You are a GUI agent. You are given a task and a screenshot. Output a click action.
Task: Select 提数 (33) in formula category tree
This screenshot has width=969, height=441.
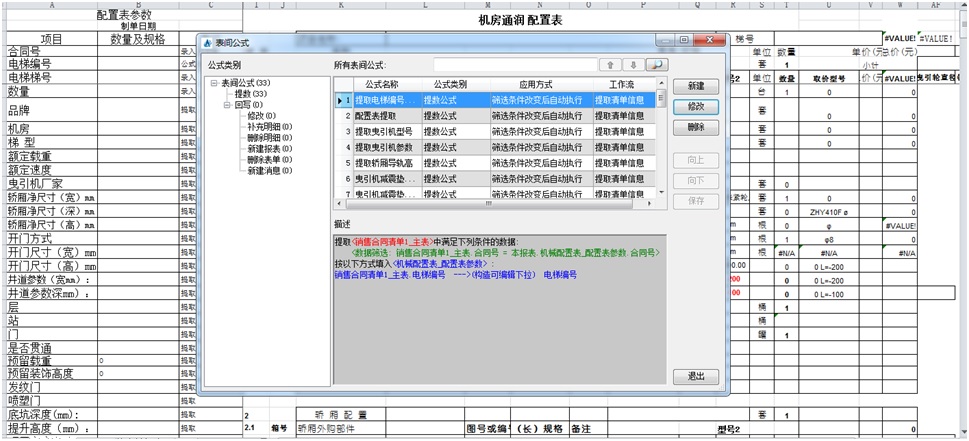point(251,94)
